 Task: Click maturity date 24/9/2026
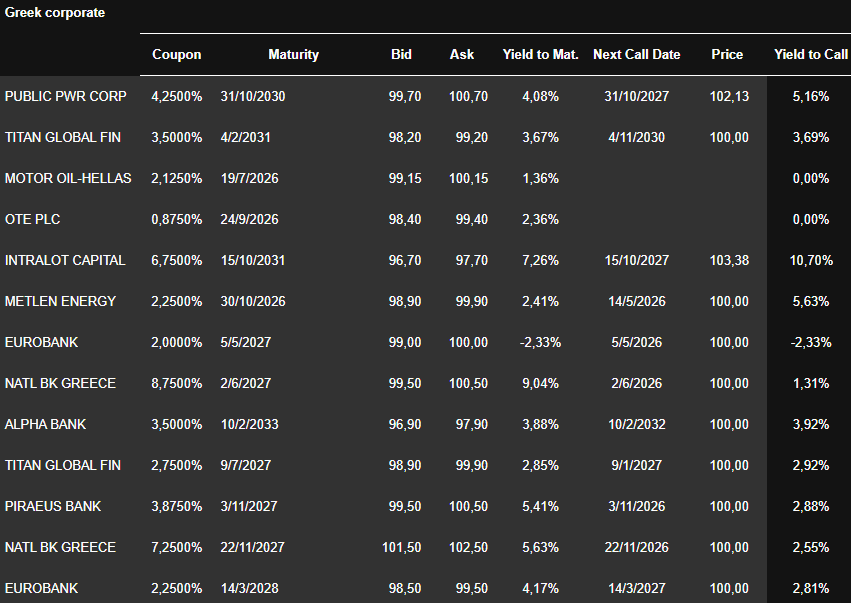(x=250, y=219)
